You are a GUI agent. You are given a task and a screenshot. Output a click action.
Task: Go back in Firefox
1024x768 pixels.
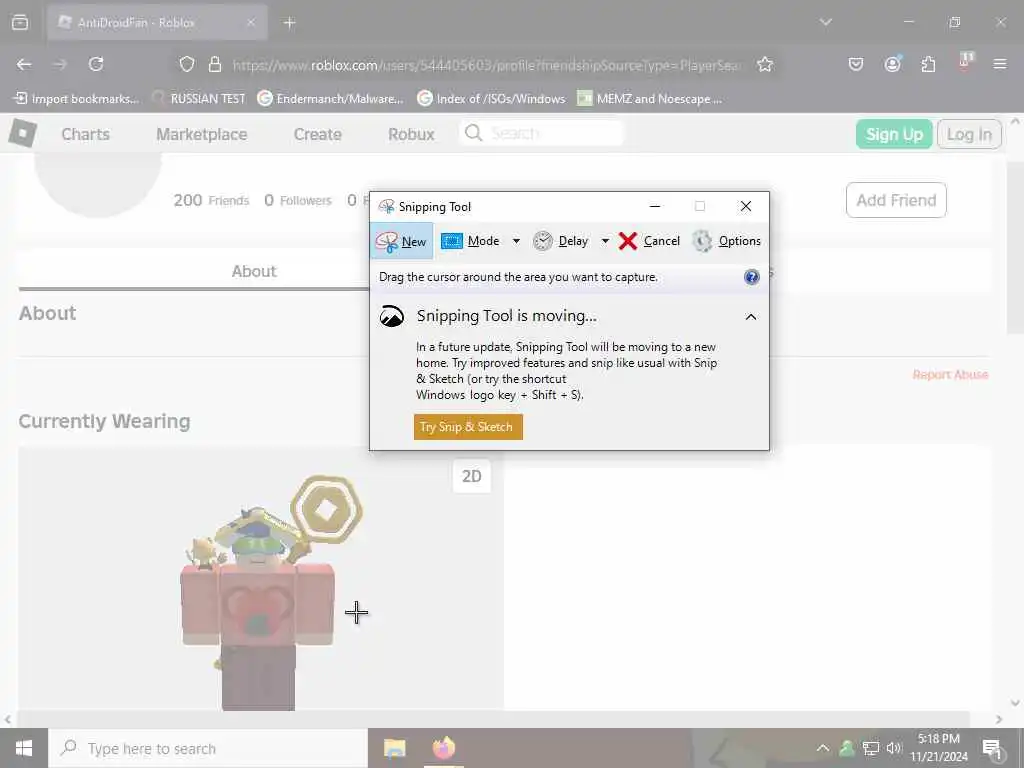pyautogui.click(x=24, y=64)
